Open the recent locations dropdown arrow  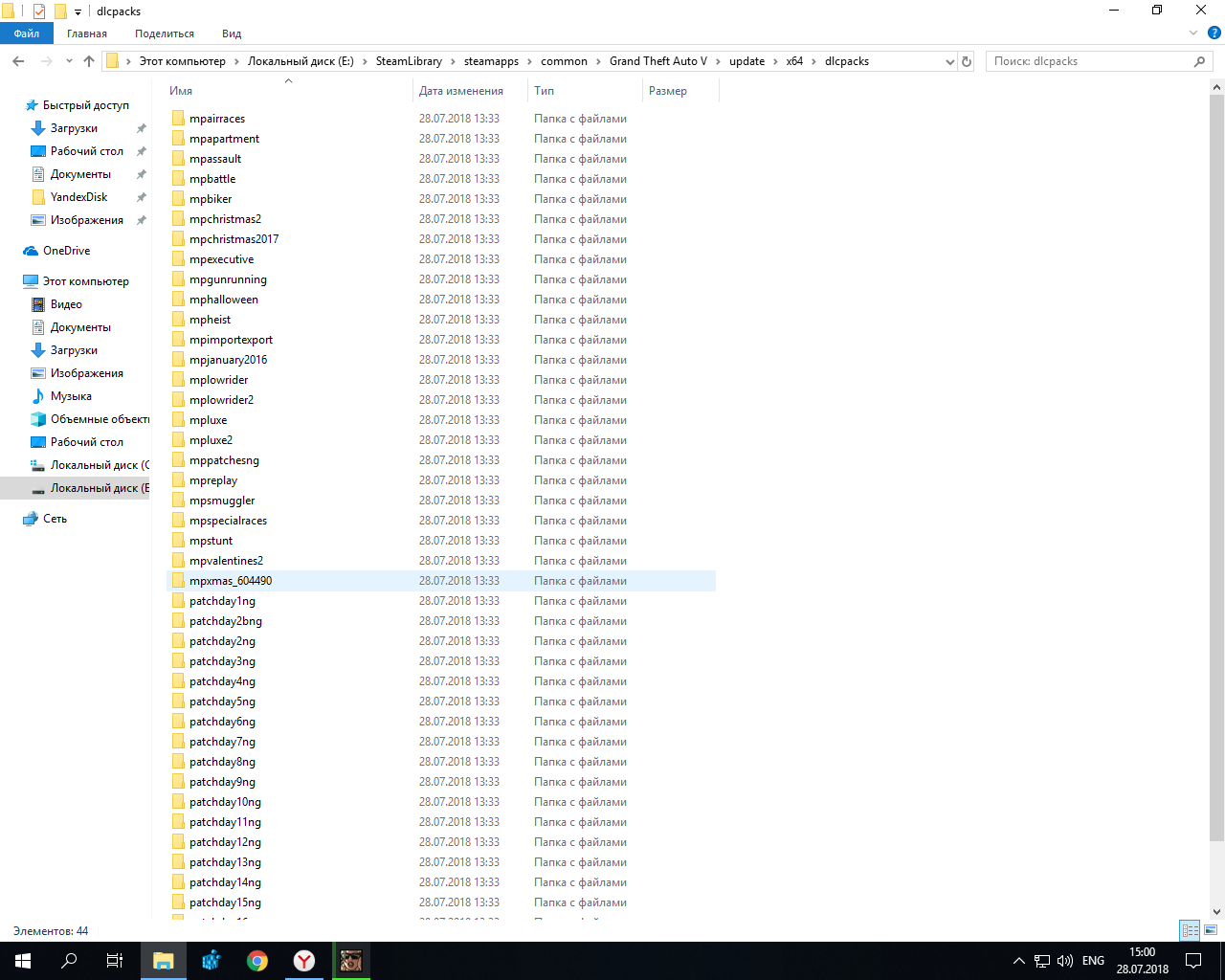coord(69,61)
